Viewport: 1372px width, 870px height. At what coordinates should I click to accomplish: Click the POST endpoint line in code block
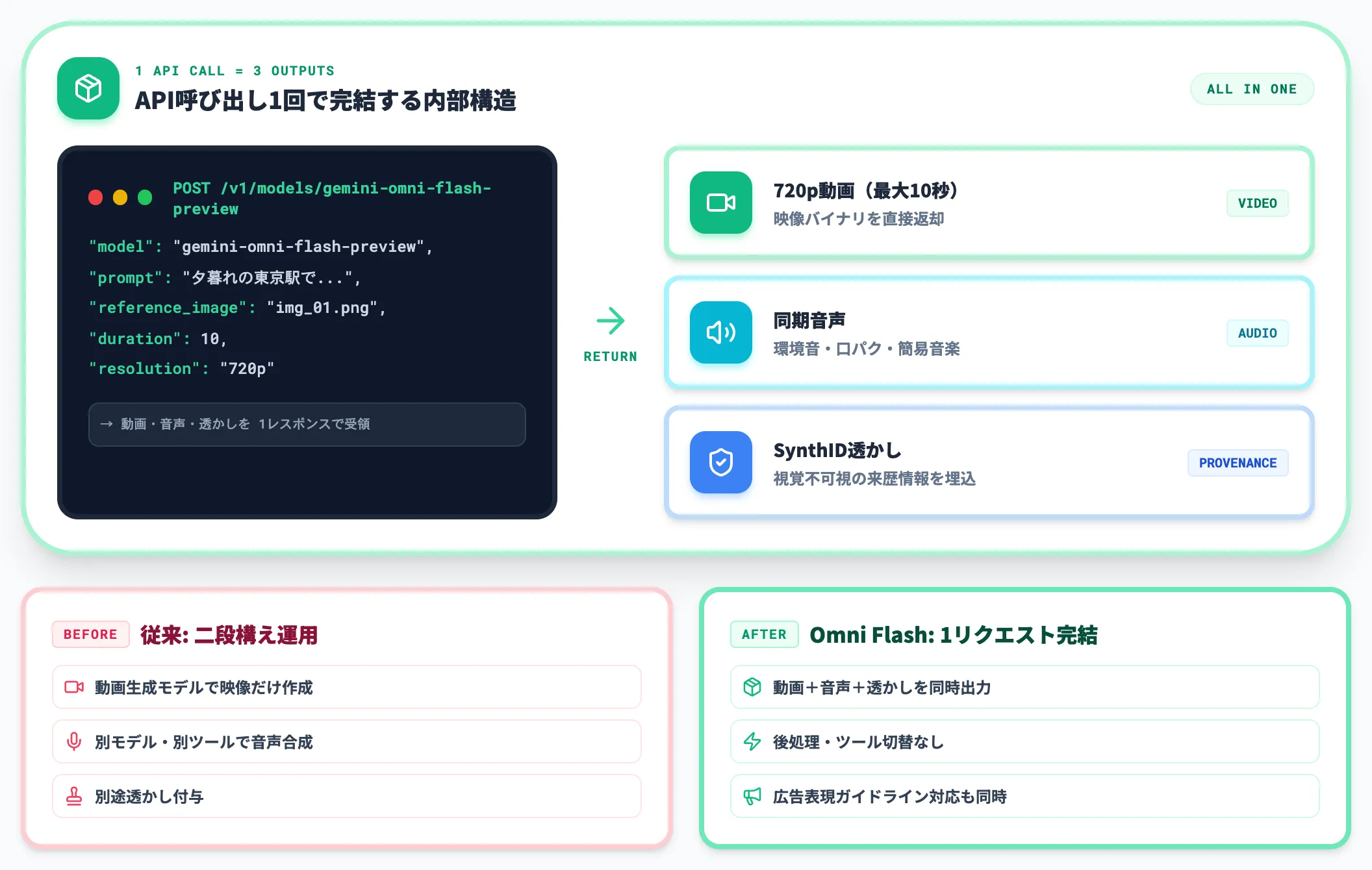[x=332, y=199]
